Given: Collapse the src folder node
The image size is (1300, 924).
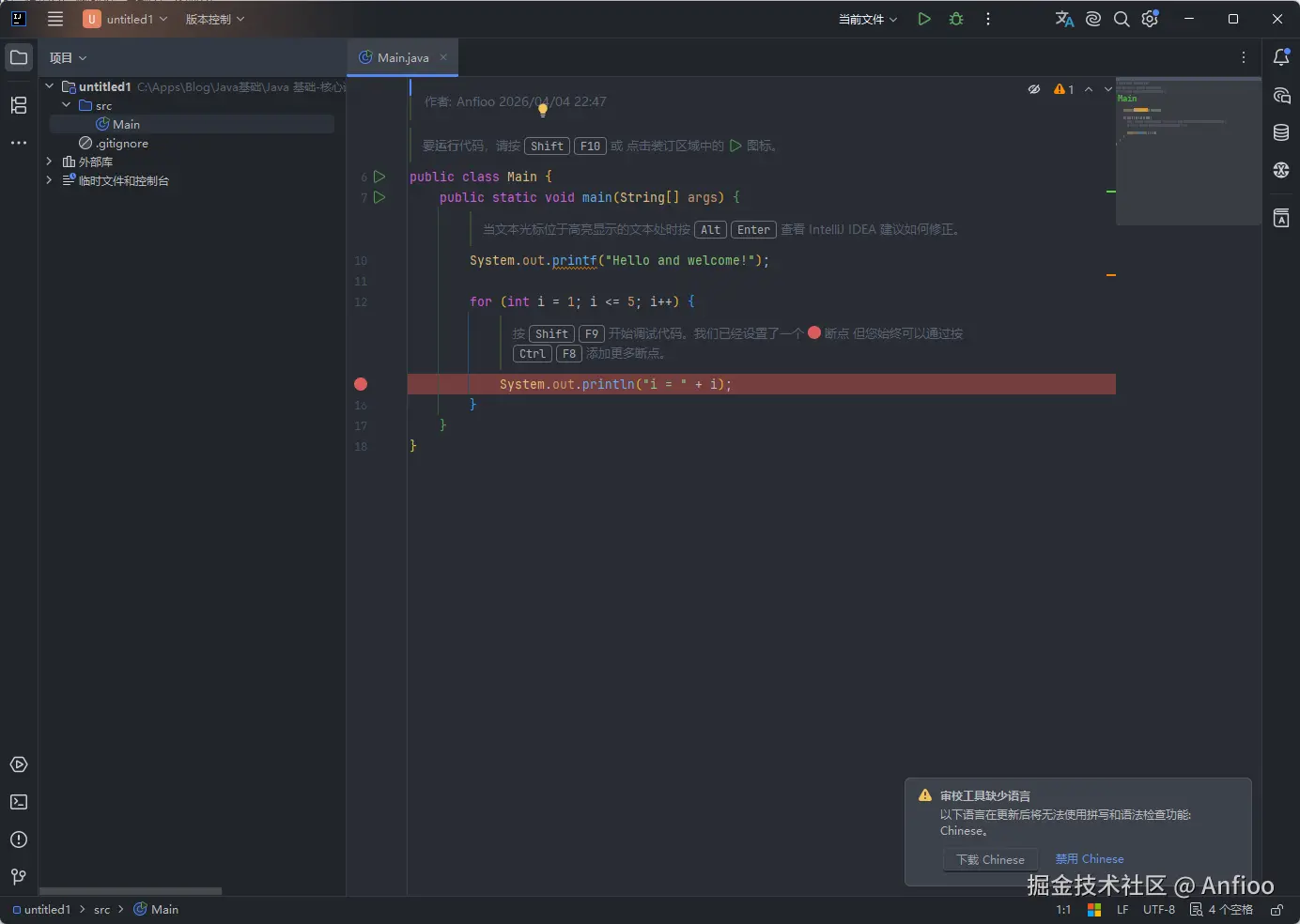Looking at the screenshot, I should (x=67, y=105).
